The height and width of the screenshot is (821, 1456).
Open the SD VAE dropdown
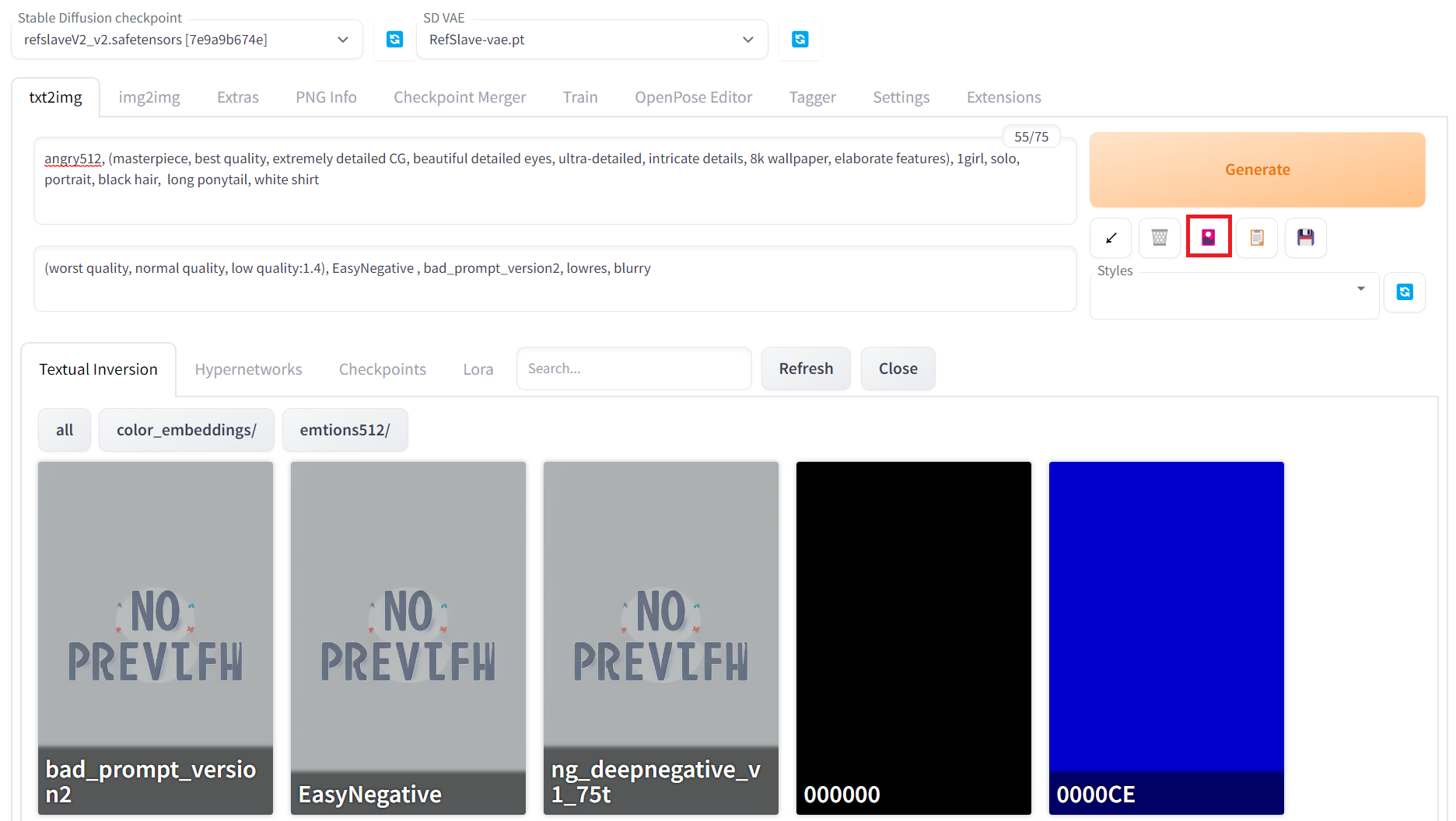pyautogui.click(x=592, y=40)
